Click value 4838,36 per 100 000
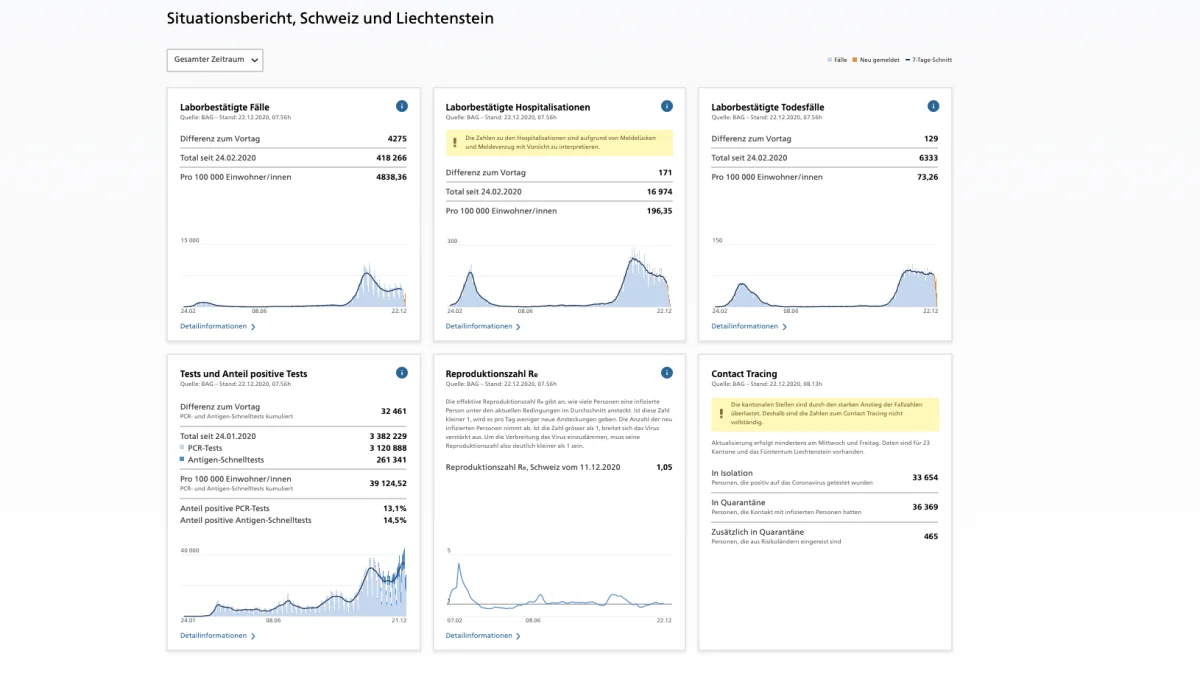Viewport: 1200px width, 682px height. pyautogui.click(x=390, y=177)
